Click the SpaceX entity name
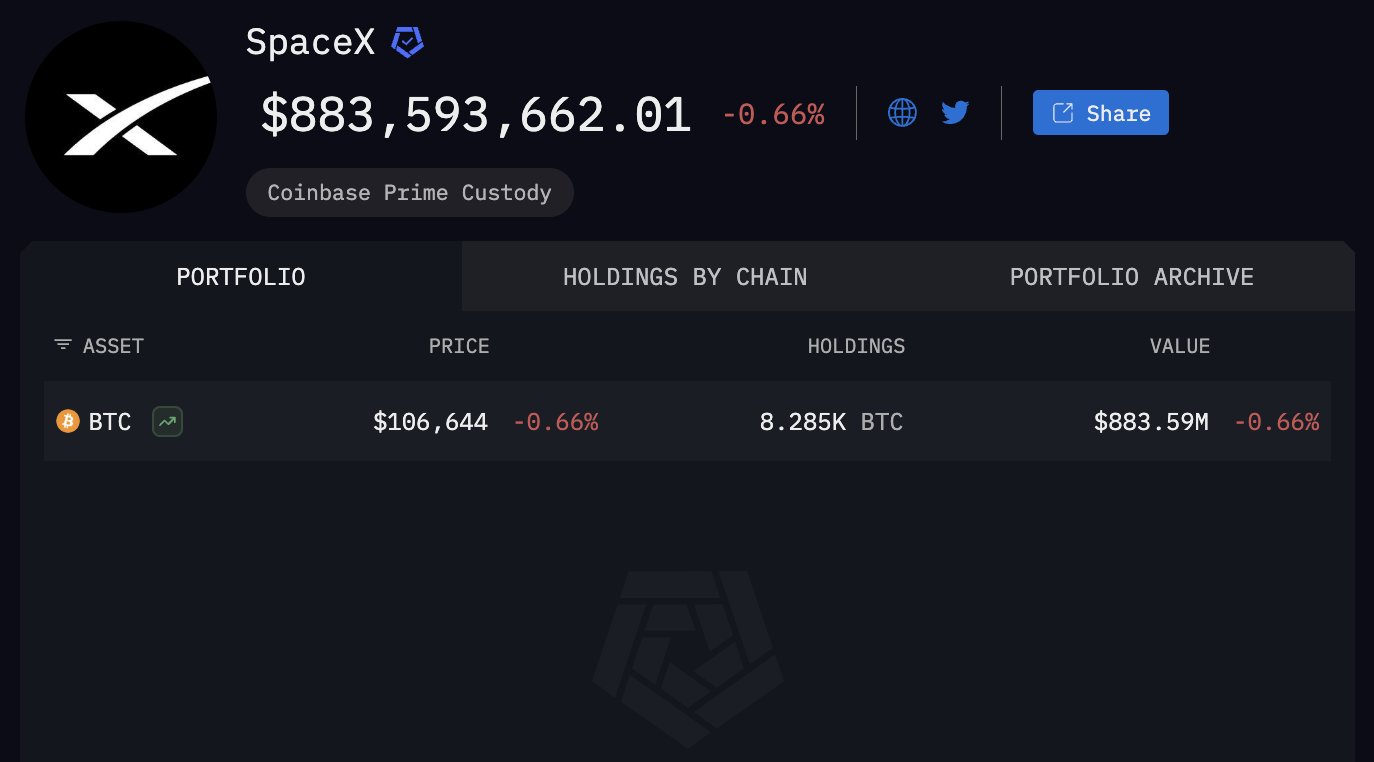The width and height of the screenshot is (1374, 762). pyautogui.click(x=310, y=42)
